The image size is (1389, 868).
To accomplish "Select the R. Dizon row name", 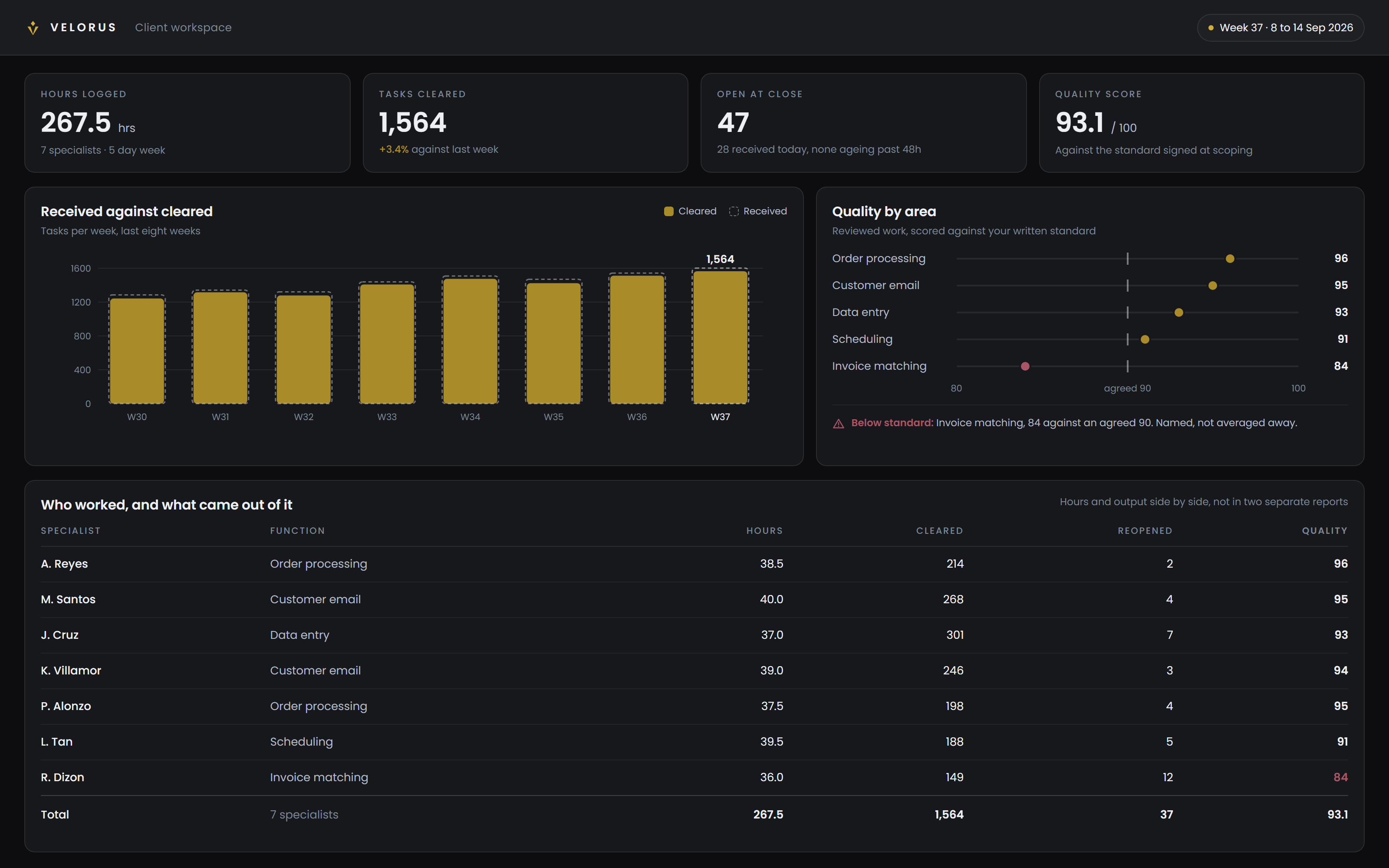I will 63,777.
